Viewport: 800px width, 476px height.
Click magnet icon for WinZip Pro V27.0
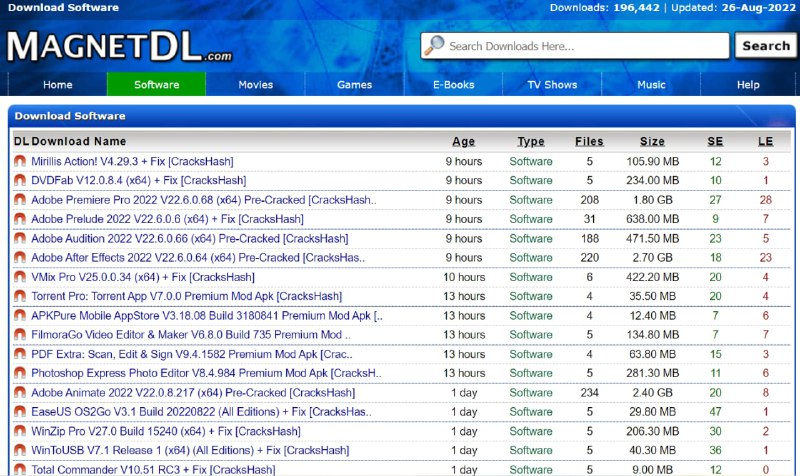point(20,431)
